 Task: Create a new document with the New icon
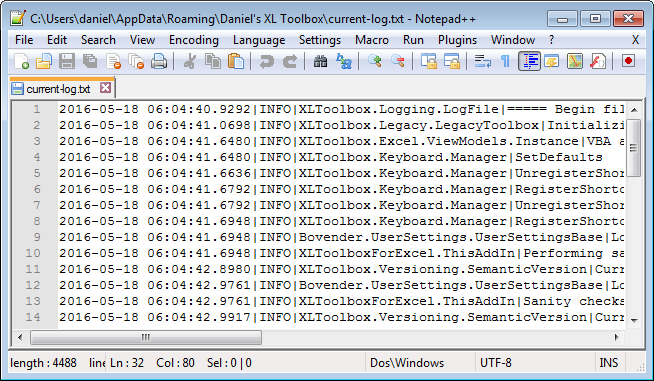21,61
